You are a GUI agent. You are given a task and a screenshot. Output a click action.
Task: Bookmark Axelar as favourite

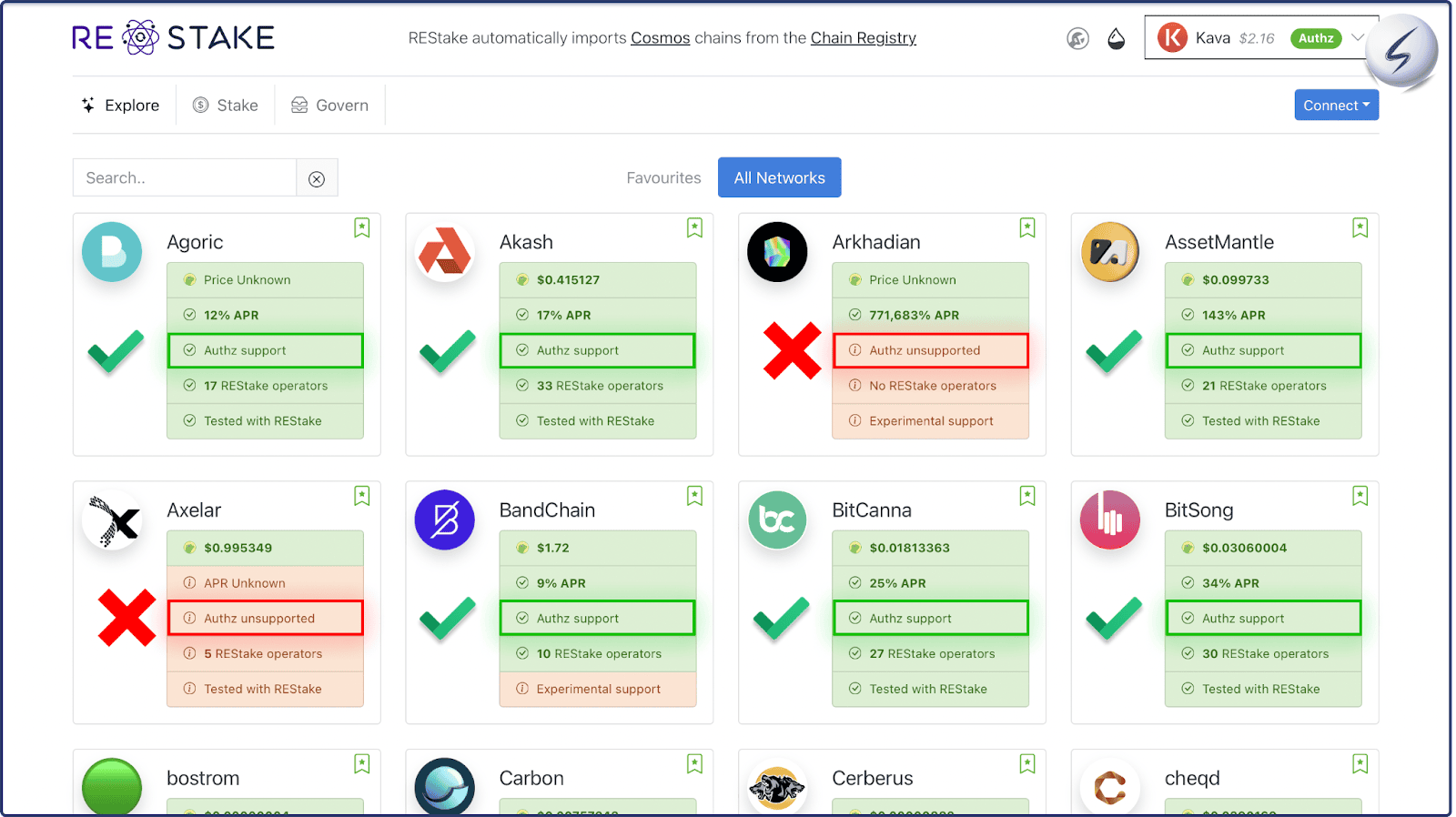pos(362,496)
